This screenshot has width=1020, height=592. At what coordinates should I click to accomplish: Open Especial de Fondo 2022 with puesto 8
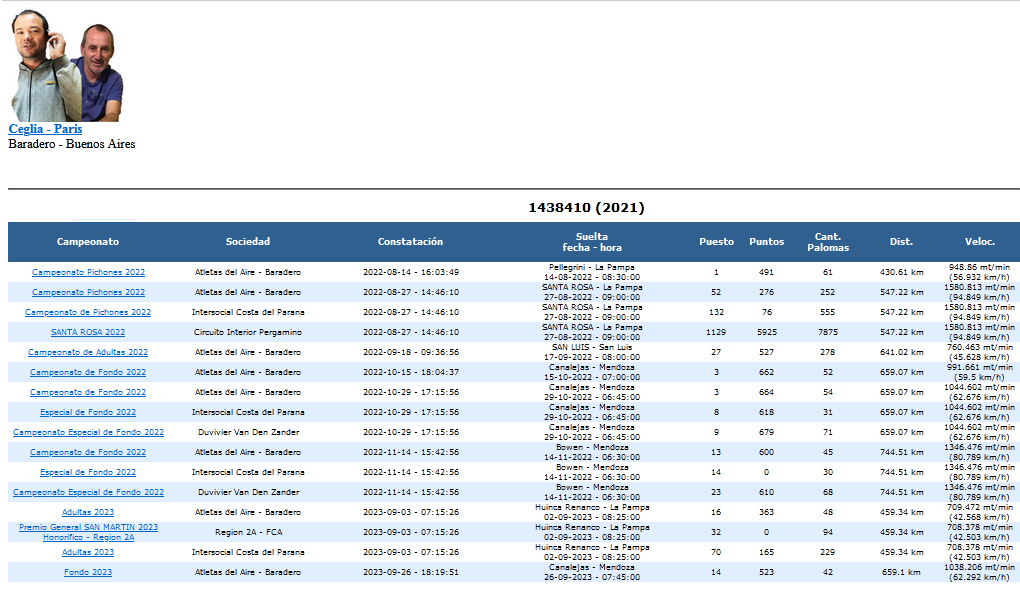click(88, 412)
